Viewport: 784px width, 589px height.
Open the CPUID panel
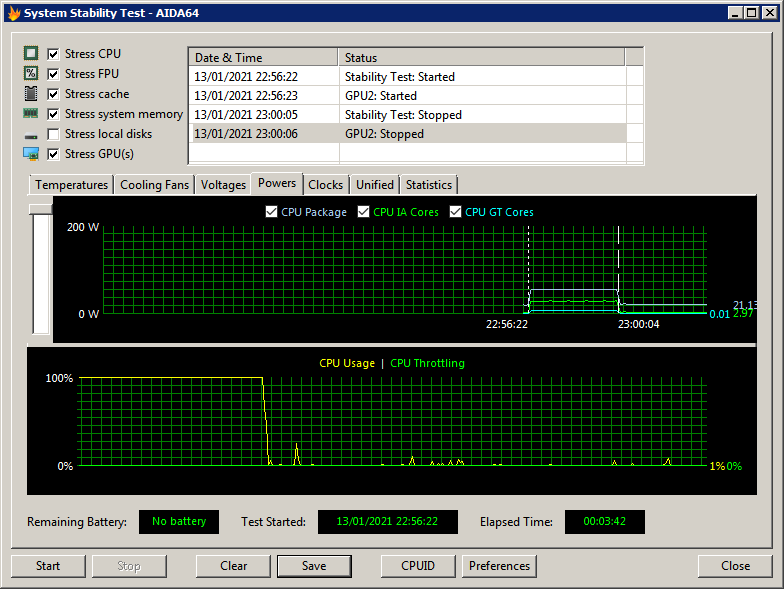click(418, 566)
